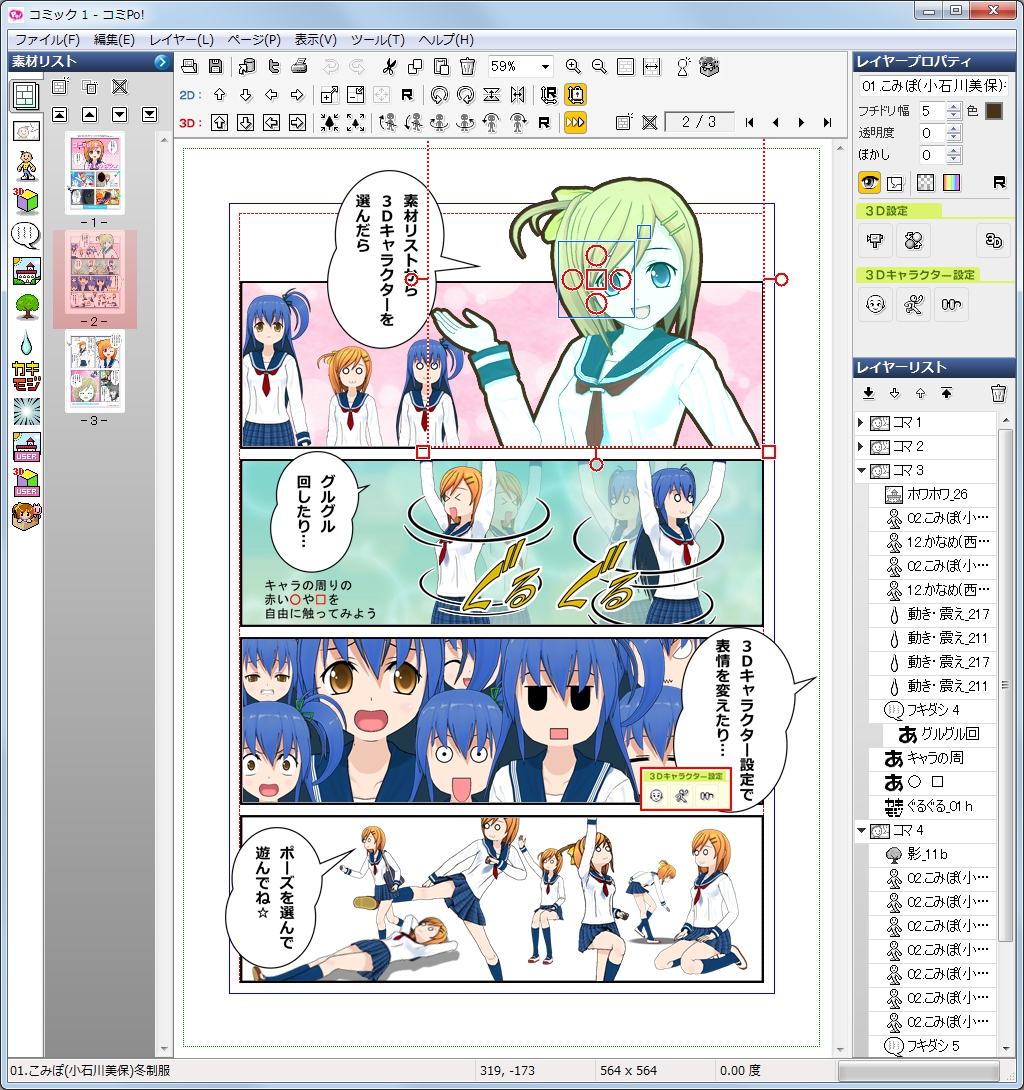The width and height of the screenshot is (1024, 1090).
Task: Select page 3 thumbnail
Action: click(x=95, y=371)
